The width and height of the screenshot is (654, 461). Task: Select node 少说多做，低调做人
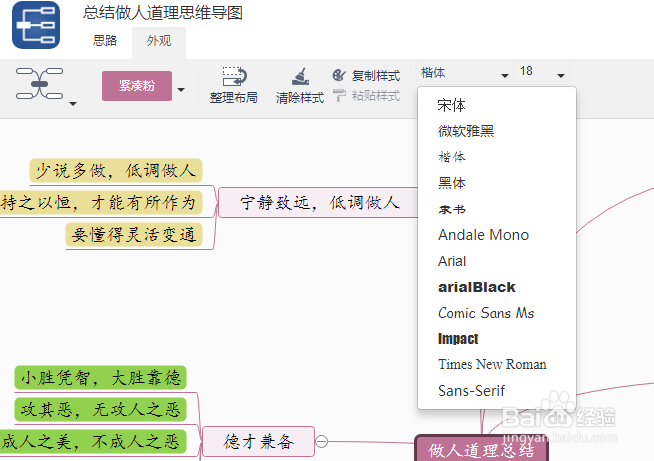click(116, 171)
